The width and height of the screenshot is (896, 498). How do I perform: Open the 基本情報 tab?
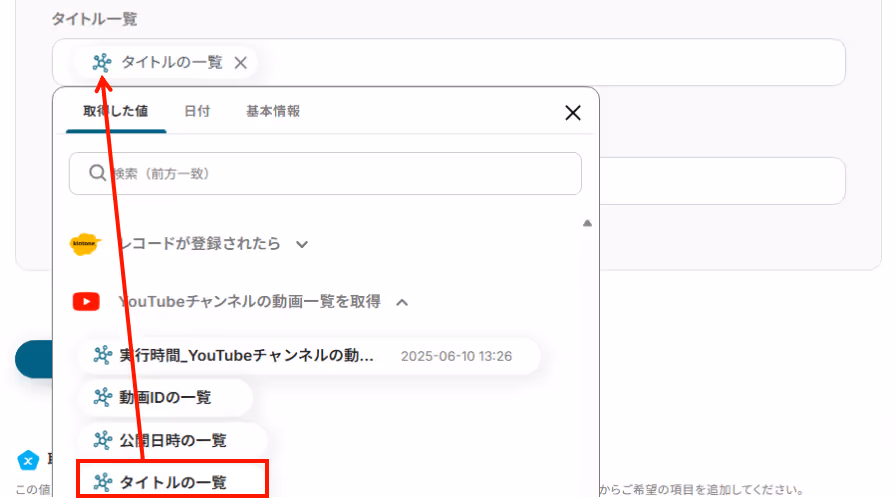pyautogui.click(x=273, y=111)
